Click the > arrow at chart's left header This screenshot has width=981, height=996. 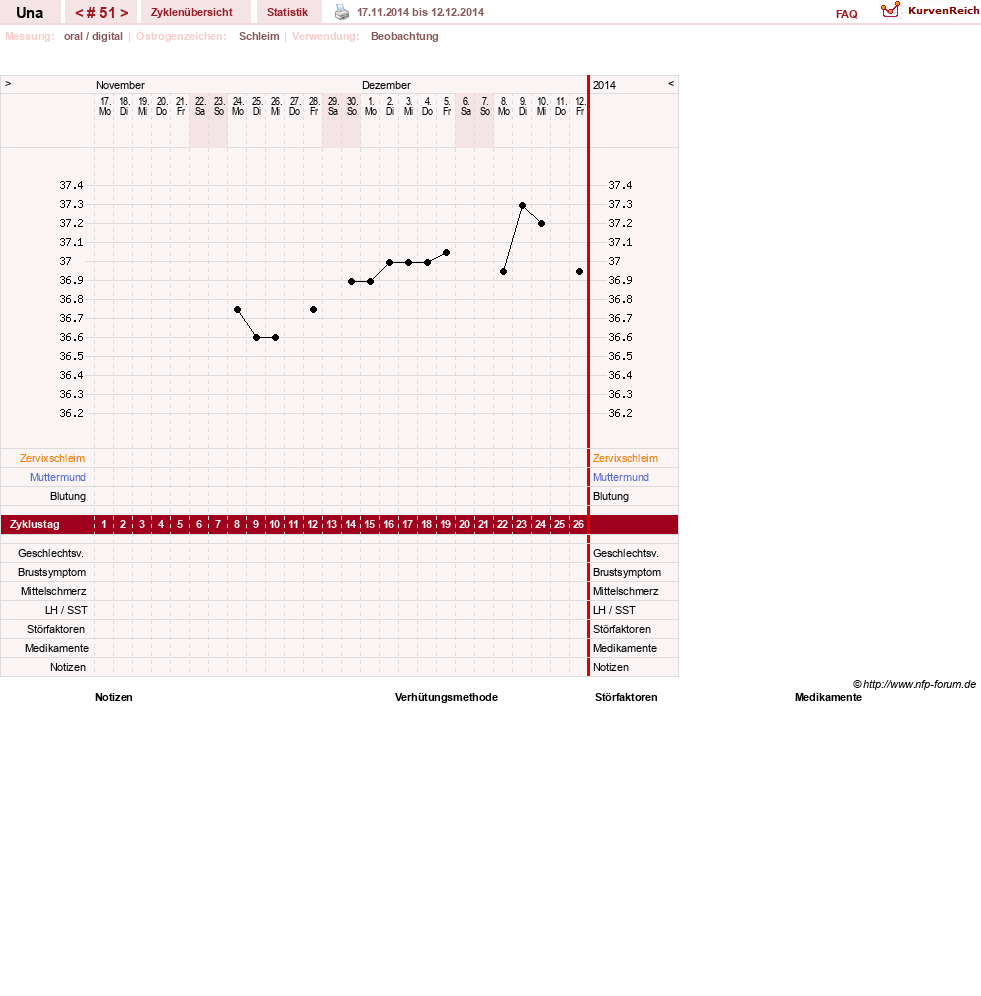8,84
